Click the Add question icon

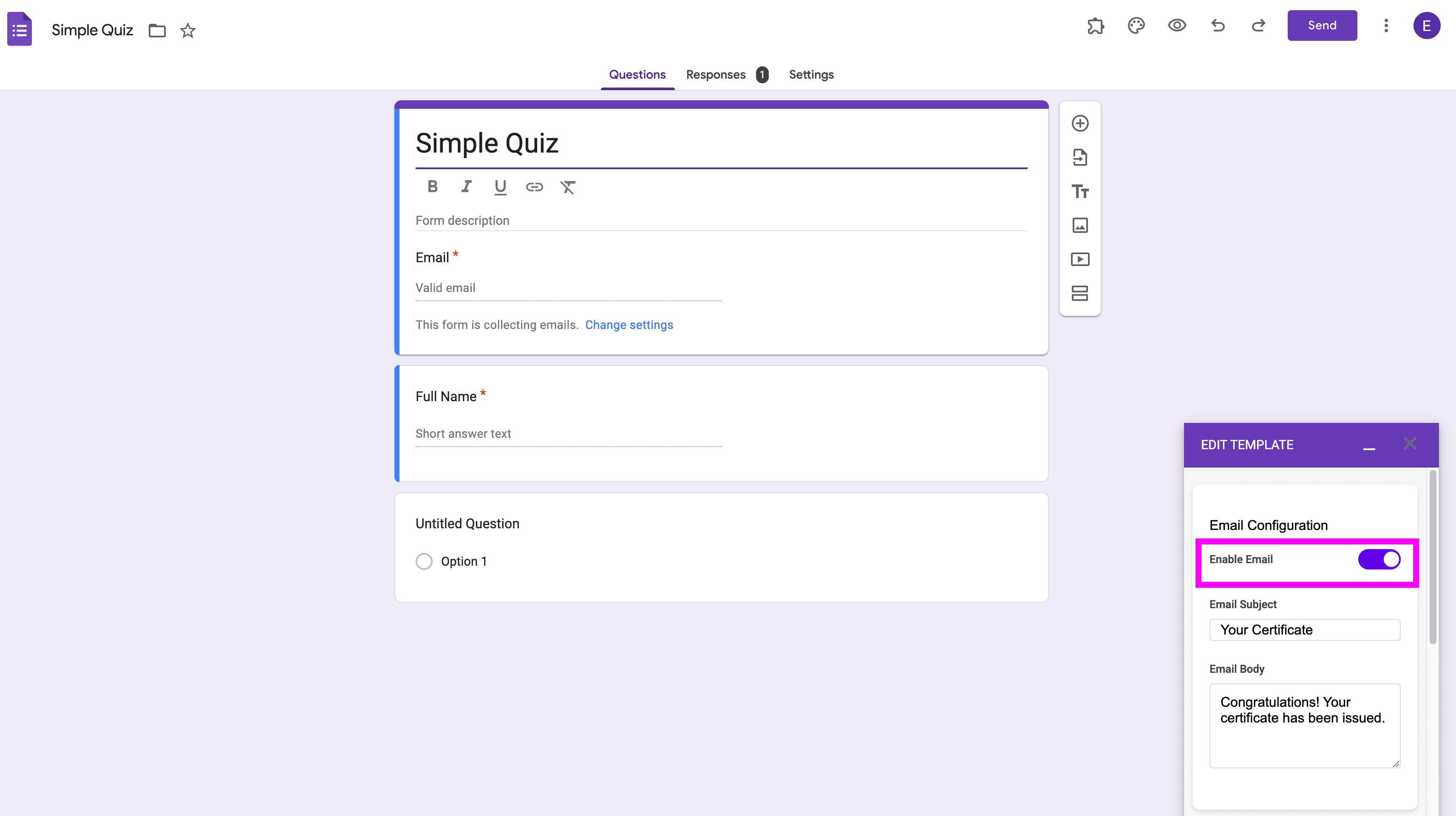coord(1079,123)
